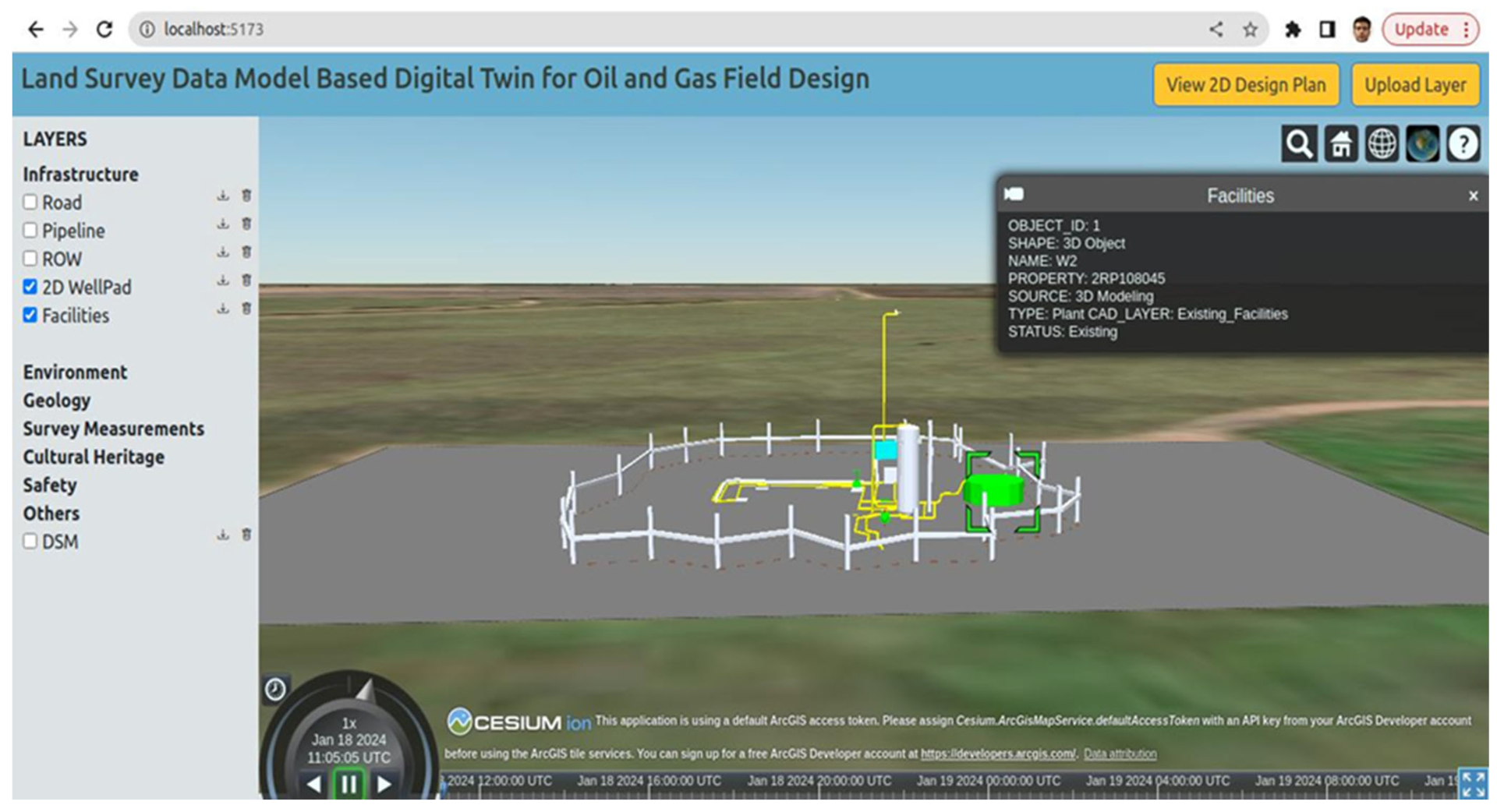Click the Jan 18 2024 20:00:00 timeline mark
Image resolution: width=1497 pixels, height=812 pixels.
(819, 782)
